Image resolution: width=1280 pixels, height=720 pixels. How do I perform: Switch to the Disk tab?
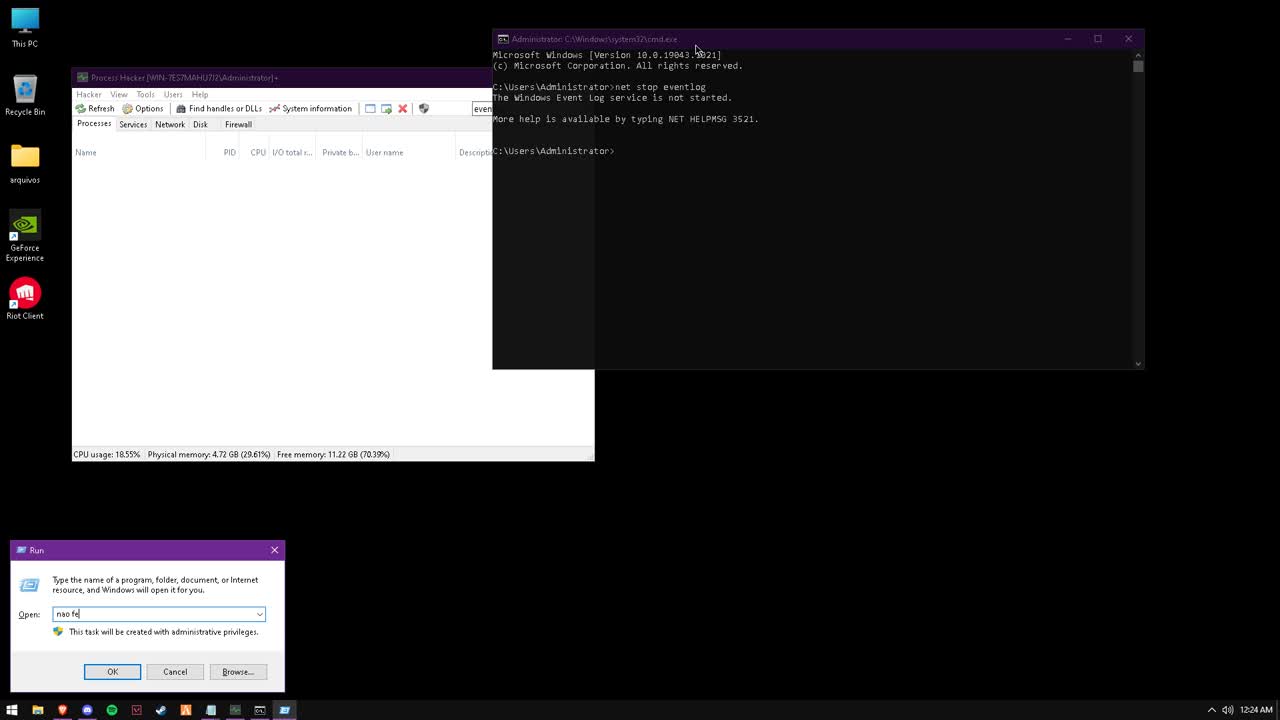coord(200,124)
